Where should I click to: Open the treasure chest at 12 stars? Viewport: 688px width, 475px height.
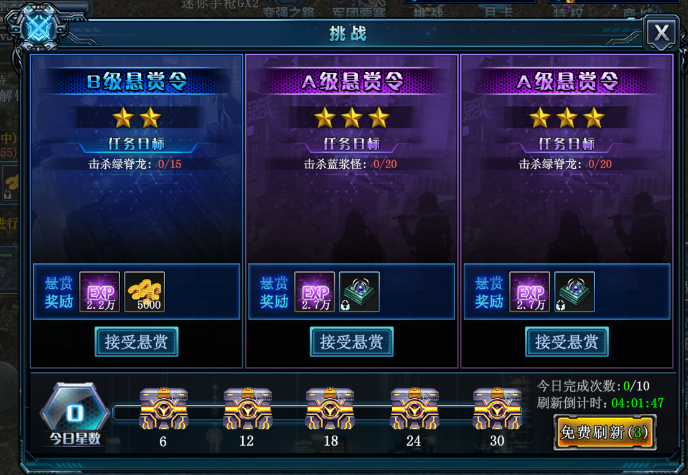click(247, 409)
